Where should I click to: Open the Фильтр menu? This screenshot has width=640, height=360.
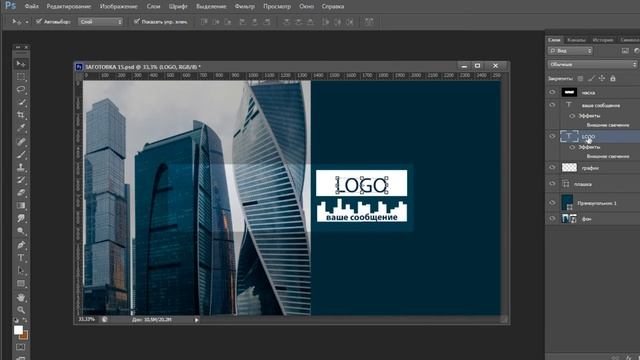(245, 7)
